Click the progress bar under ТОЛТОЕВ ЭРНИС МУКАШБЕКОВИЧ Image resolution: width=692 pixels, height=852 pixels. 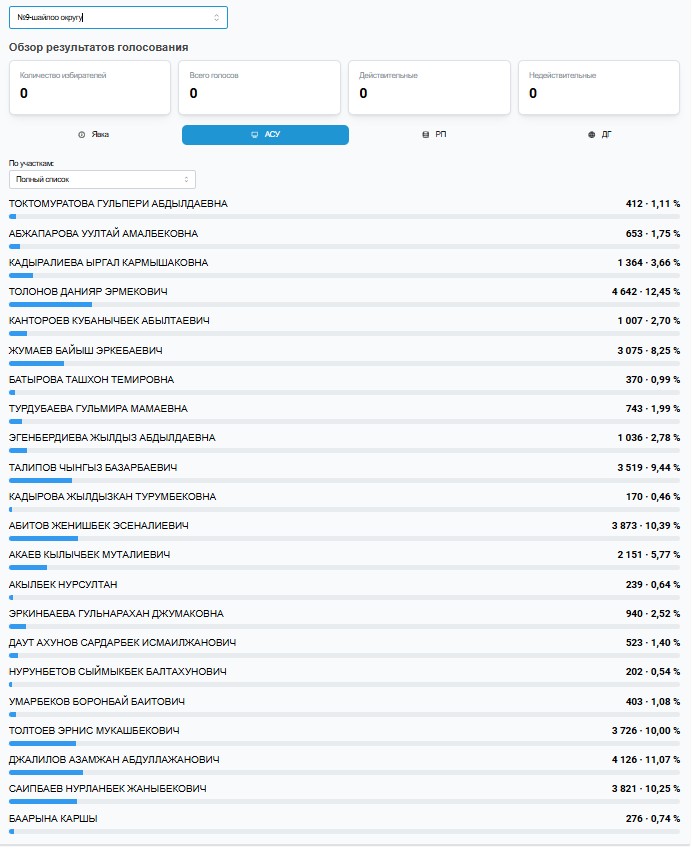[x=345, y=744]
